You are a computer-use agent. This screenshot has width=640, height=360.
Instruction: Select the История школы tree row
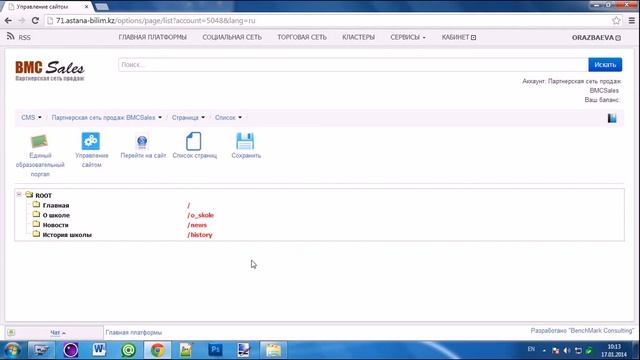coord(67,235)
